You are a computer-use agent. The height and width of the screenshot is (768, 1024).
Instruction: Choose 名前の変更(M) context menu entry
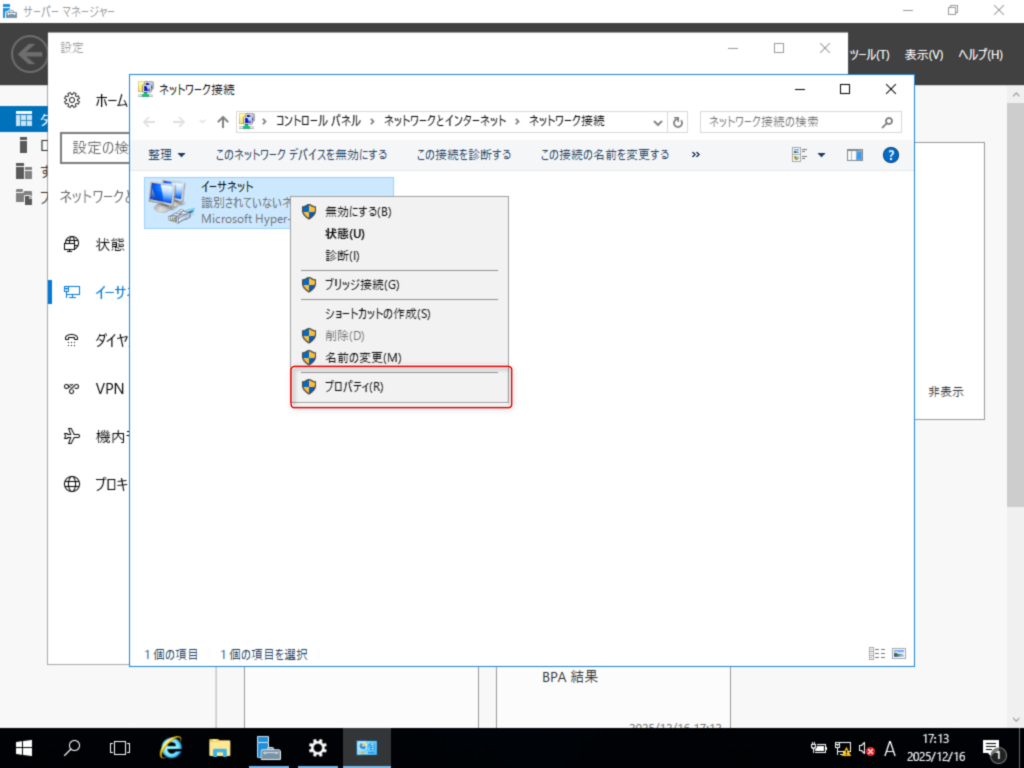point(362,358)
